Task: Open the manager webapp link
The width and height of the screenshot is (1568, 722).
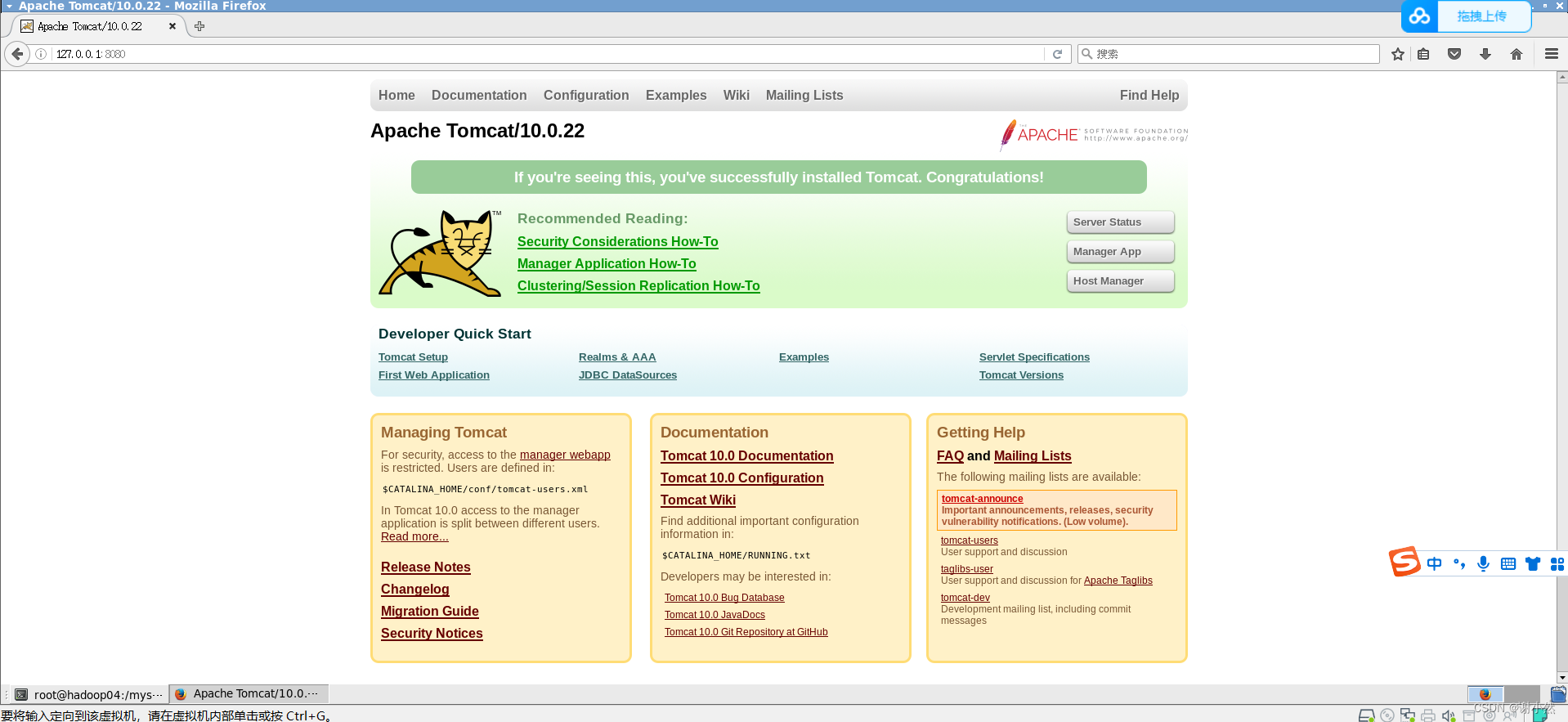Action: point(565,455)
